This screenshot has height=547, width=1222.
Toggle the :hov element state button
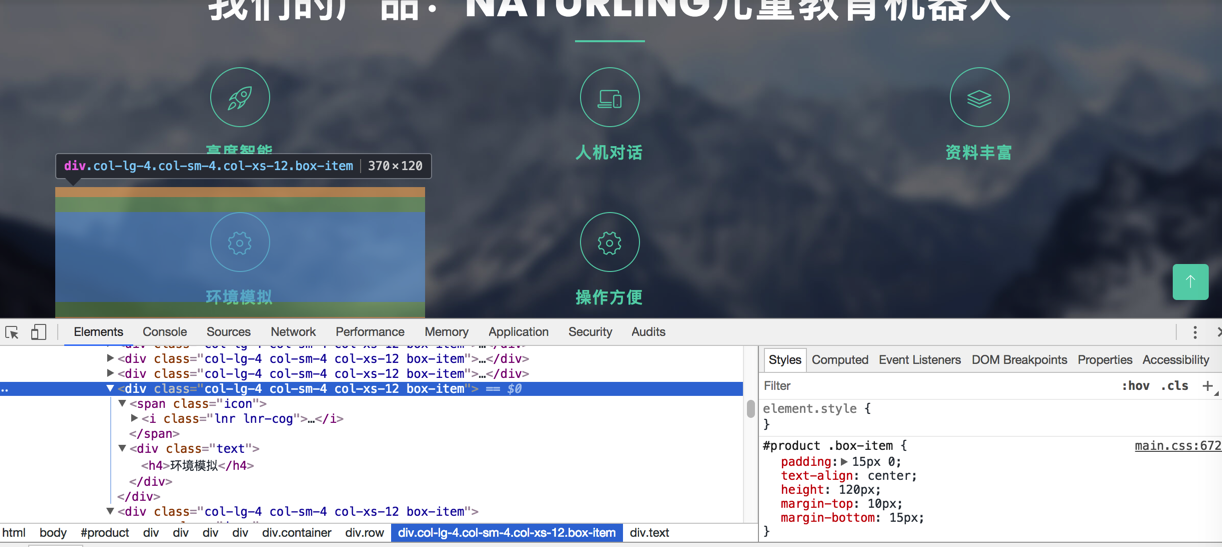pyautogui.click(x=1136, y=386)
